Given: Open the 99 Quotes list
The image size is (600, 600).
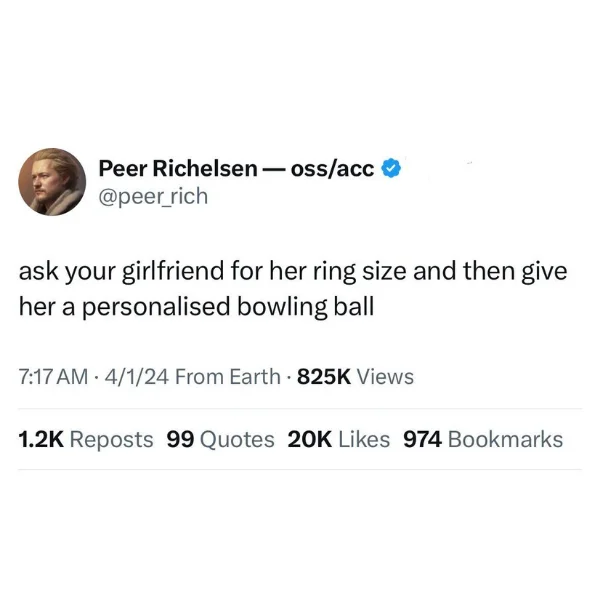Looking at the screenshot, I should point(220,439).
